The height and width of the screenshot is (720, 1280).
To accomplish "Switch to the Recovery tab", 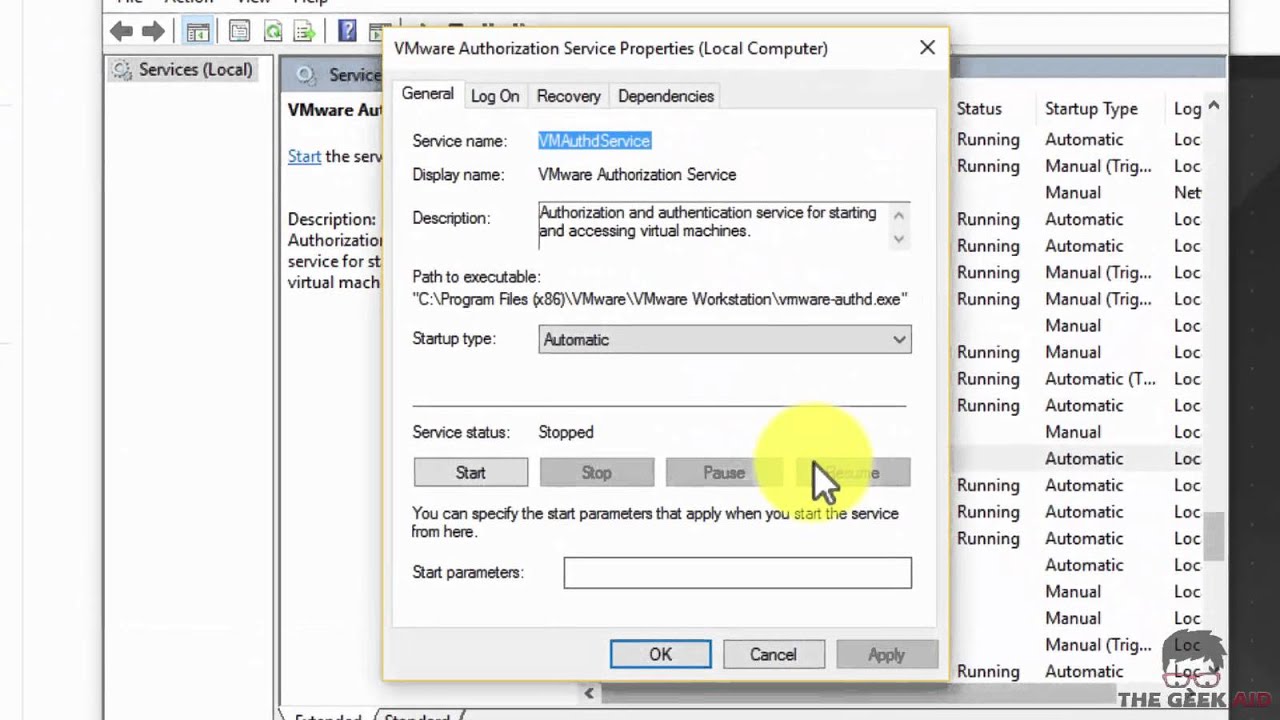I will pos(568,96).
